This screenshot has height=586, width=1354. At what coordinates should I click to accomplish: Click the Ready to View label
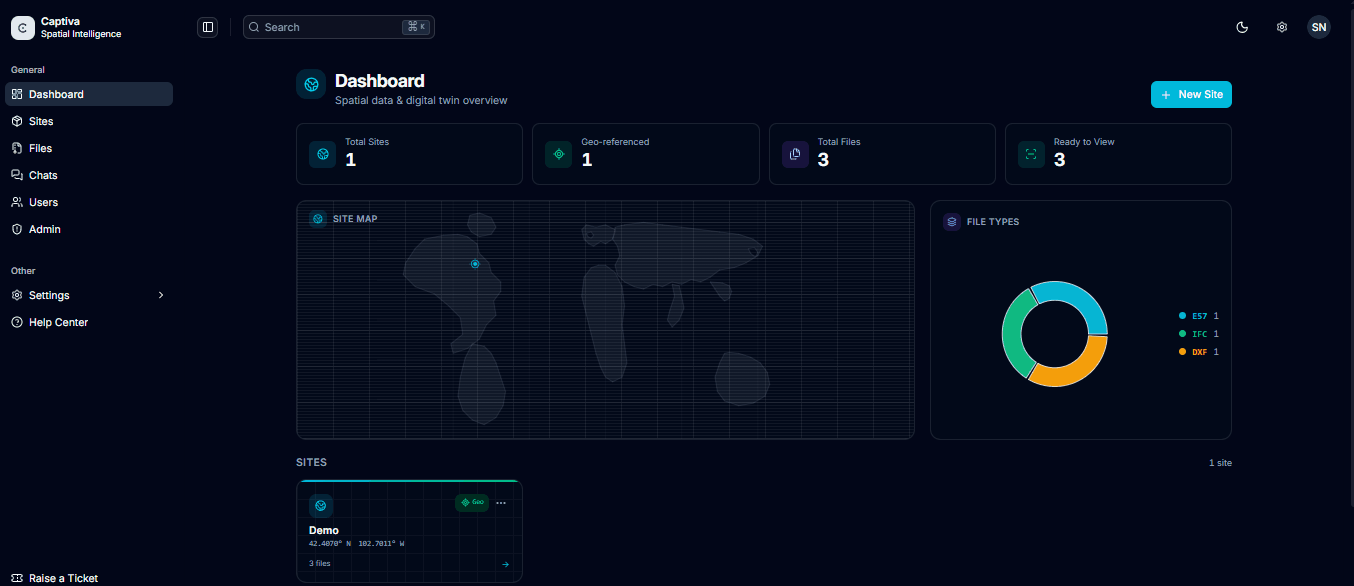(1084, 142)
